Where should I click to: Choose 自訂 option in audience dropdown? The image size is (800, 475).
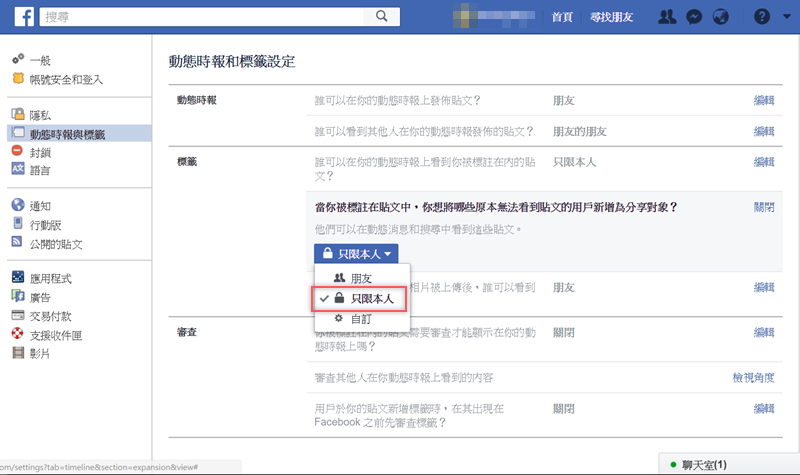pos(362,319)
